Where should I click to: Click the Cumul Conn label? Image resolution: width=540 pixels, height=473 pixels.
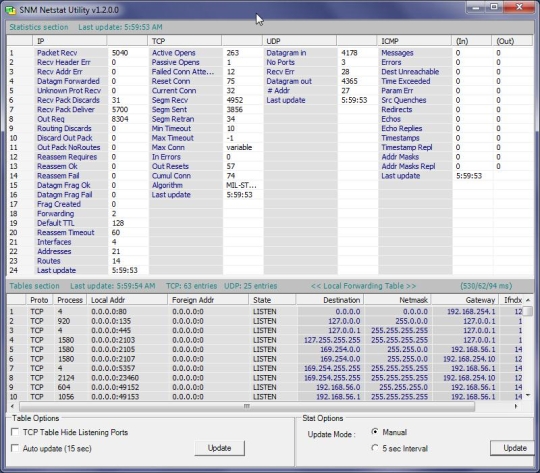coord(171,176)
